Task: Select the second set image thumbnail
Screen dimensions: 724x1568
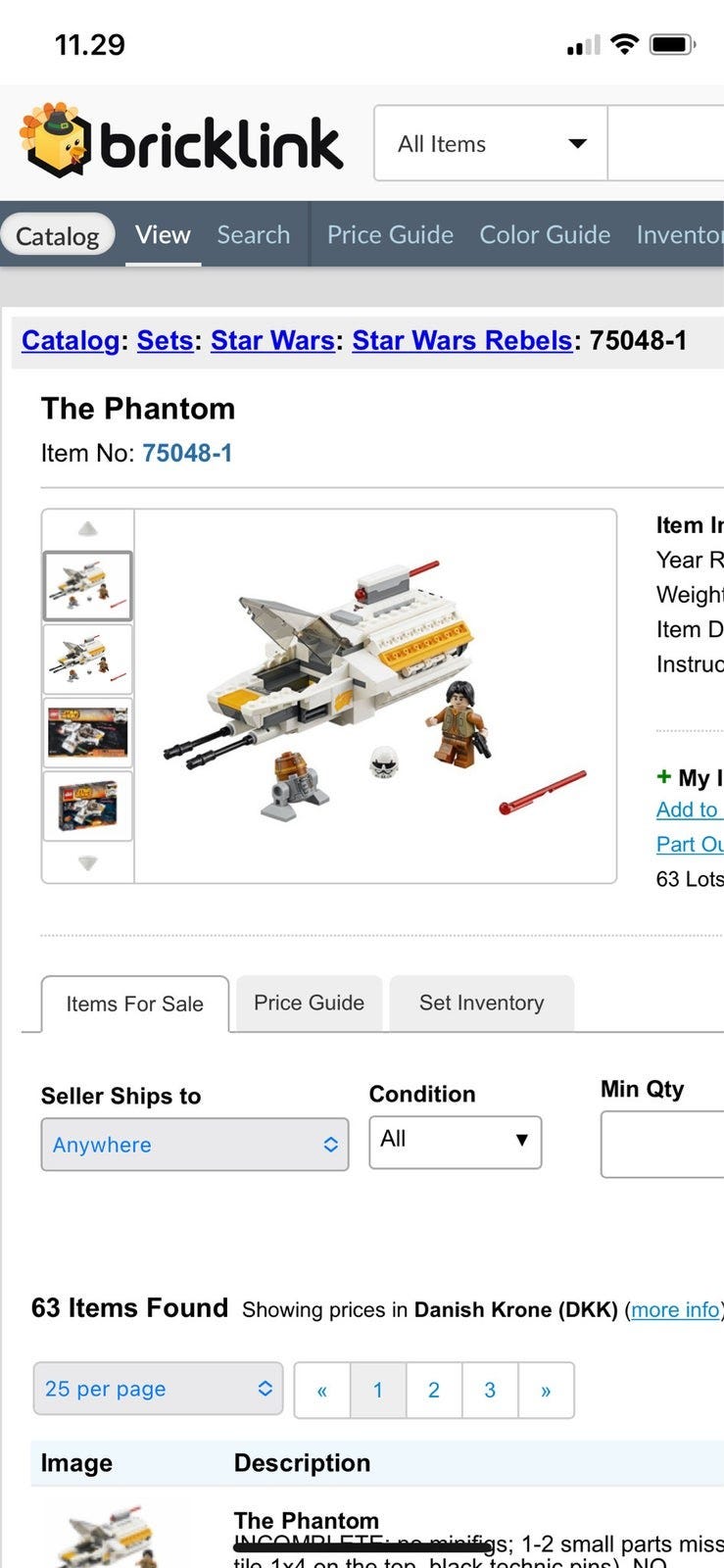Action: coord(88,660)
